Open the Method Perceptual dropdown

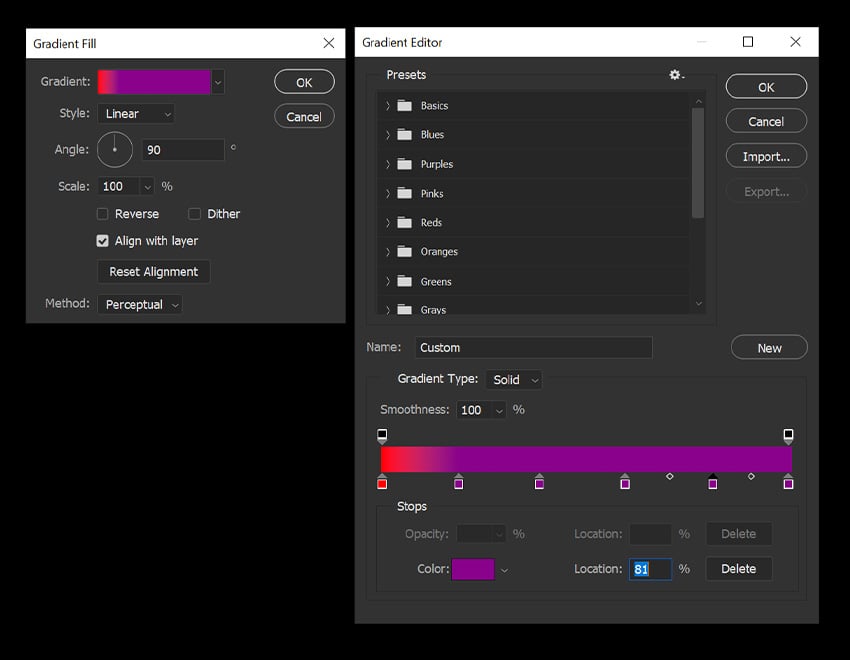[139, 304]
